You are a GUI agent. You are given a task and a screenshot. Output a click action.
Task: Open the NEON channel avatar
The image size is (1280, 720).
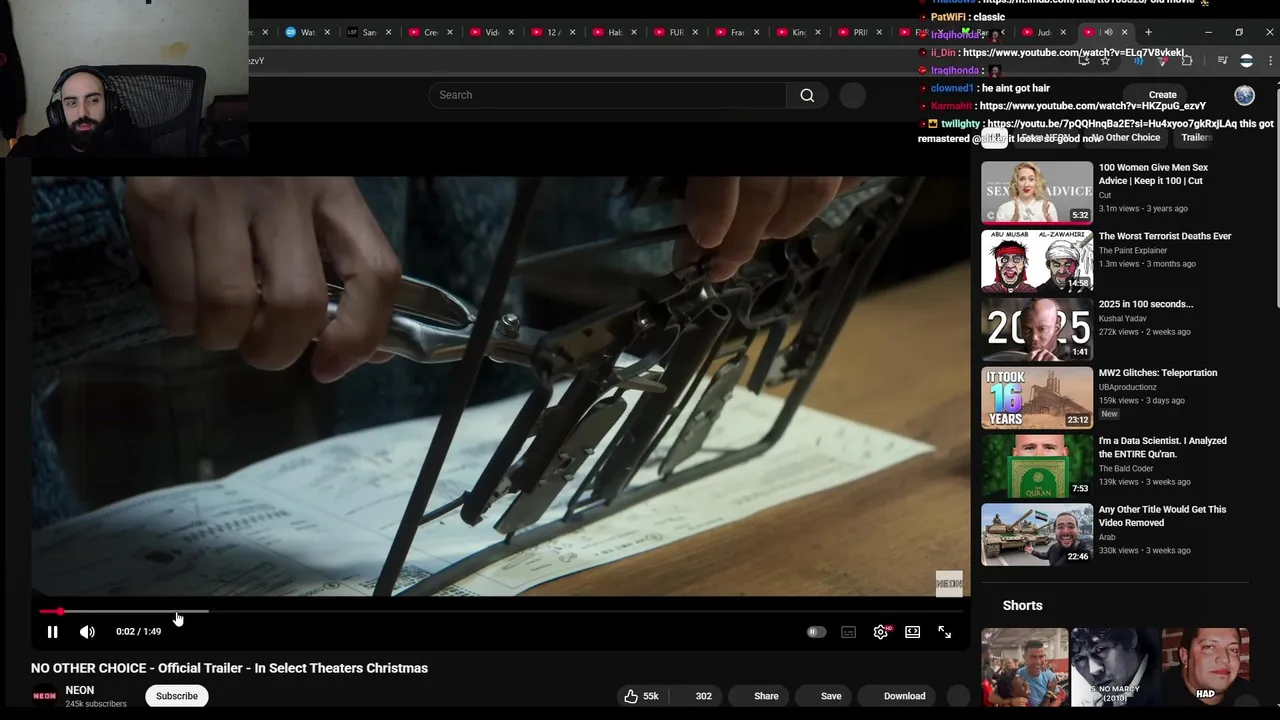pos(44,696)
